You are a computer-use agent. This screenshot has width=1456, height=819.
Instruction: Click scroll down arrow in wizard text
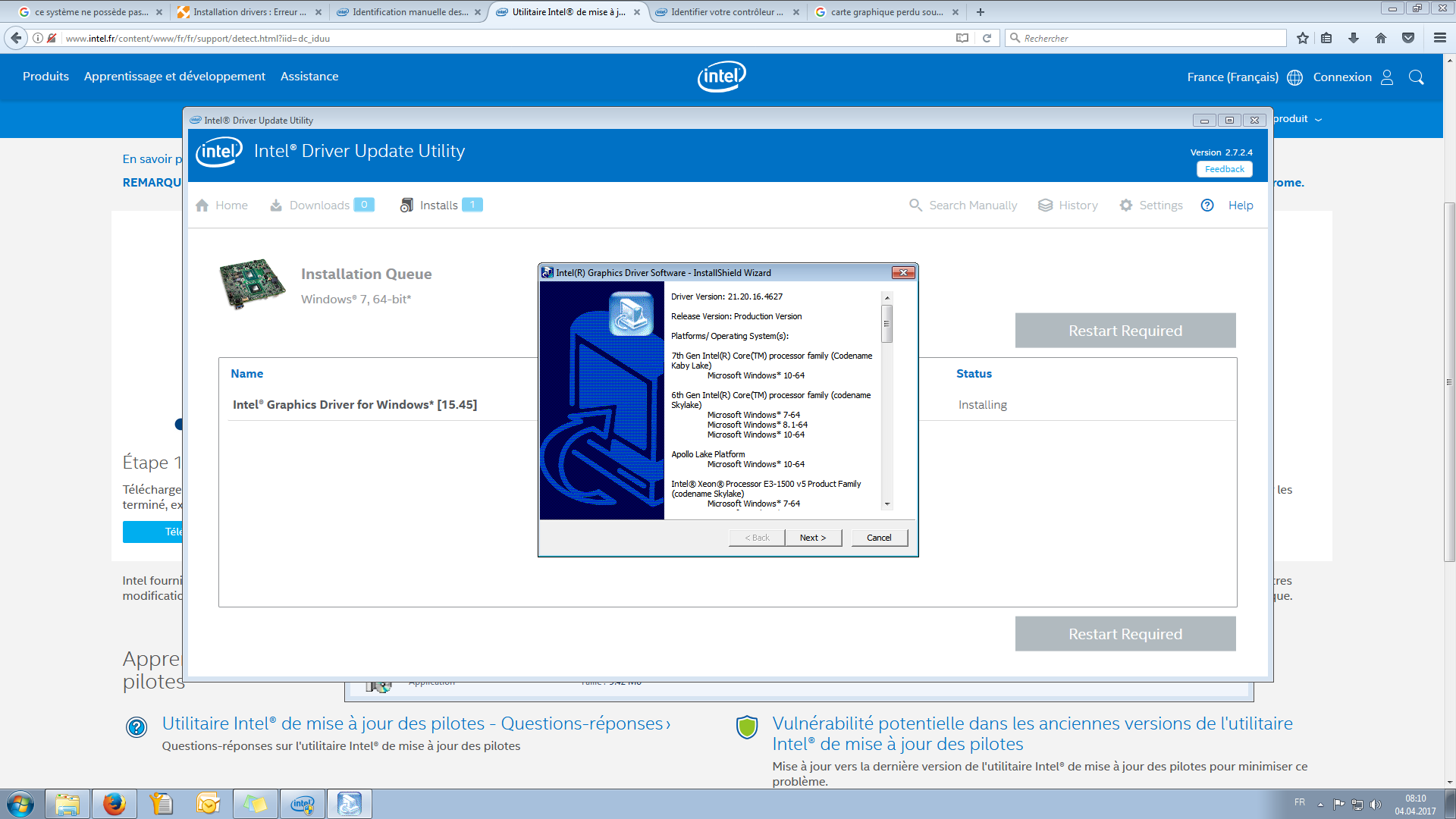pos(886,504)
